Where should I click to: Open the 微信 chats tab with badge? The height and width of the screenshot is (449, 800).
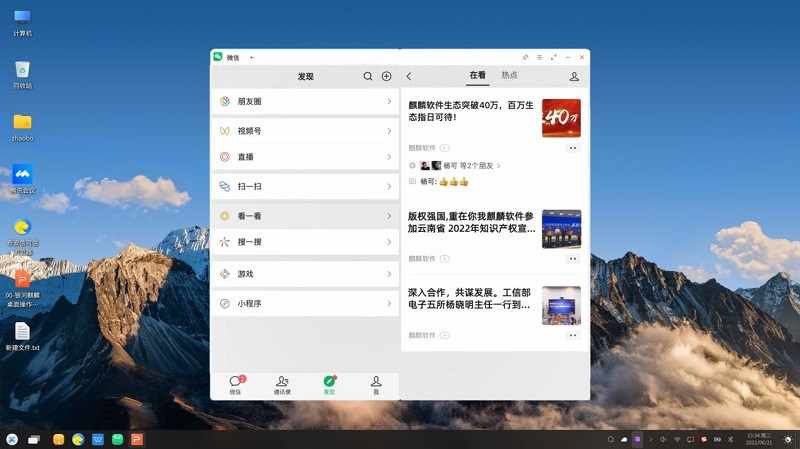pos(236,385)
